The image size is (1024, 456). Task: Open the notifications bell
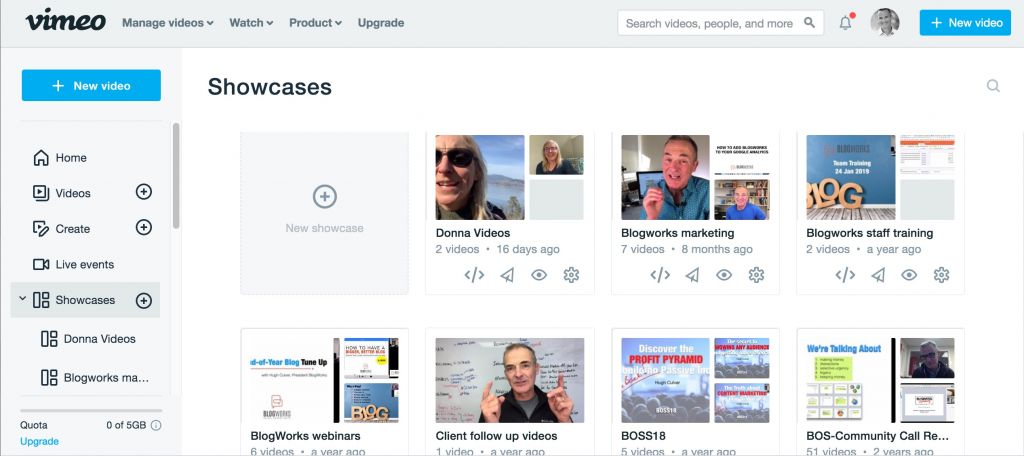[x=846, y=23]
